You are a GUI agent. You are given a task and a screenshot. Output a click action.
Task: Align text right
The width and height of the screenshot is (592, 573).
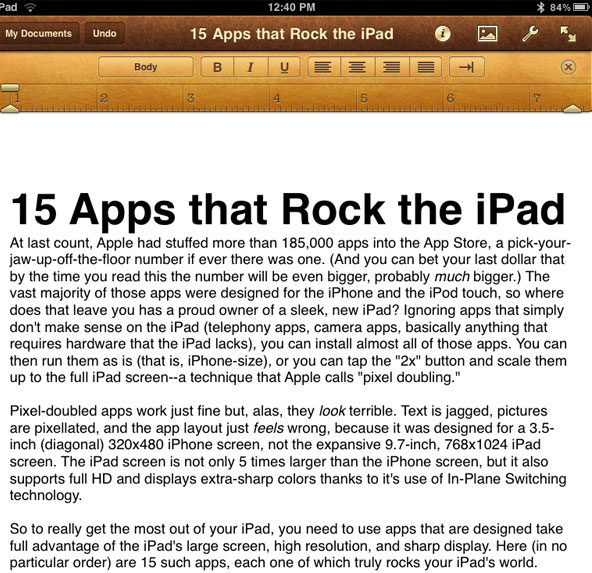tap(392, 67)
